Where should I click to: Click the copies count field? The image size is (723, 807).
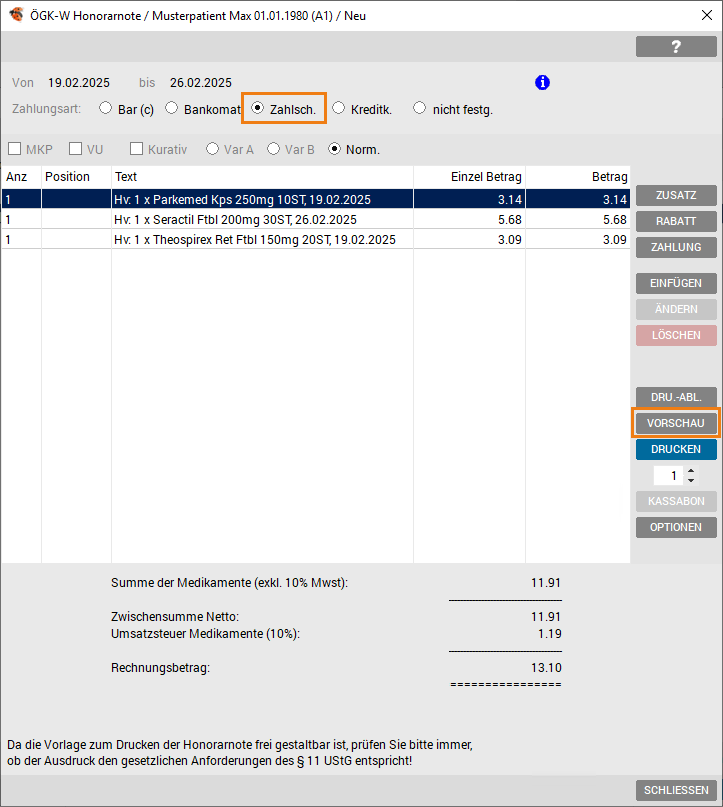(x=668, y=476)
